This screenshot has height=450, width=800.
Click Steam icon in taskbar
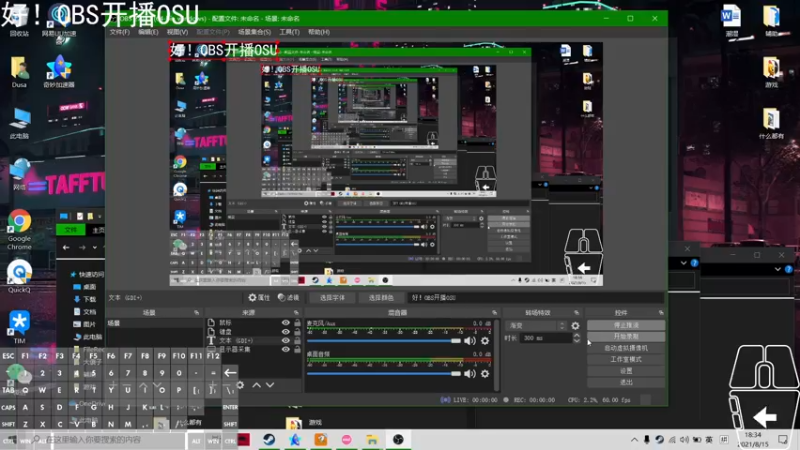pyautogui.click(x=269, y=439)
